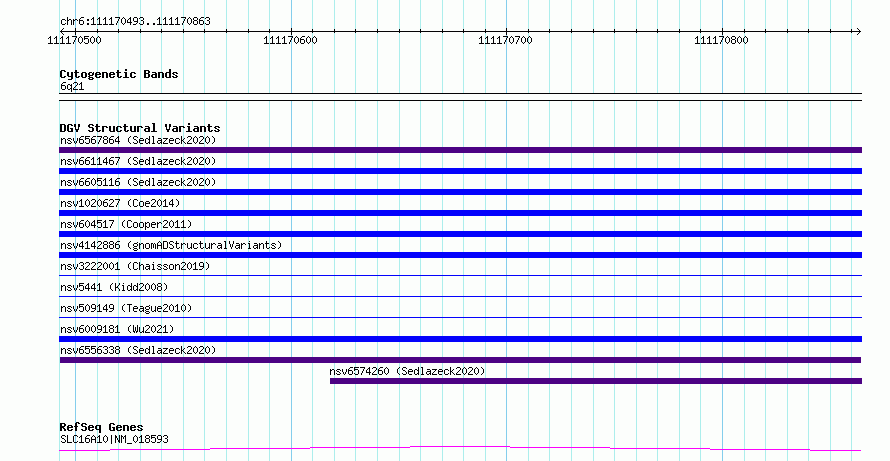This screenshot has width=890, height=461.
Task: Click the blue bar below the nsv6611467 label
Action: tap(460, 171)
